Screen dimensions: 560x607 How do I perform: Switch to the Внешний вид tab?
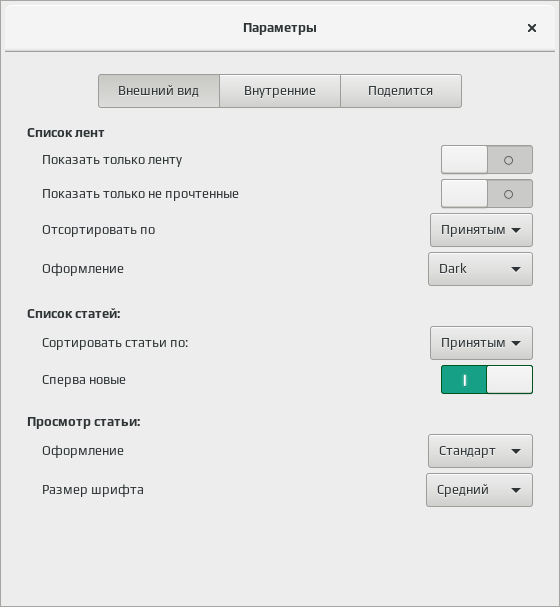(159, 91)
